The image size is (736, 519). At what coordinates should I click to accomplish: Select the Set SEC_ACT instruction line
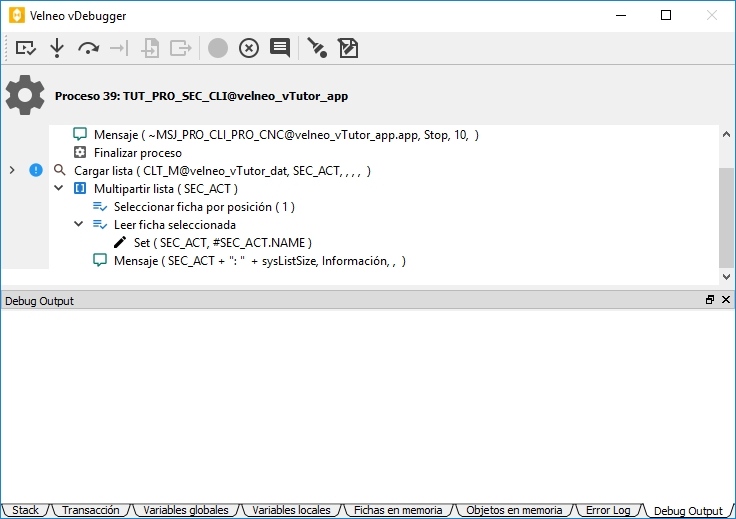[222, 243]
